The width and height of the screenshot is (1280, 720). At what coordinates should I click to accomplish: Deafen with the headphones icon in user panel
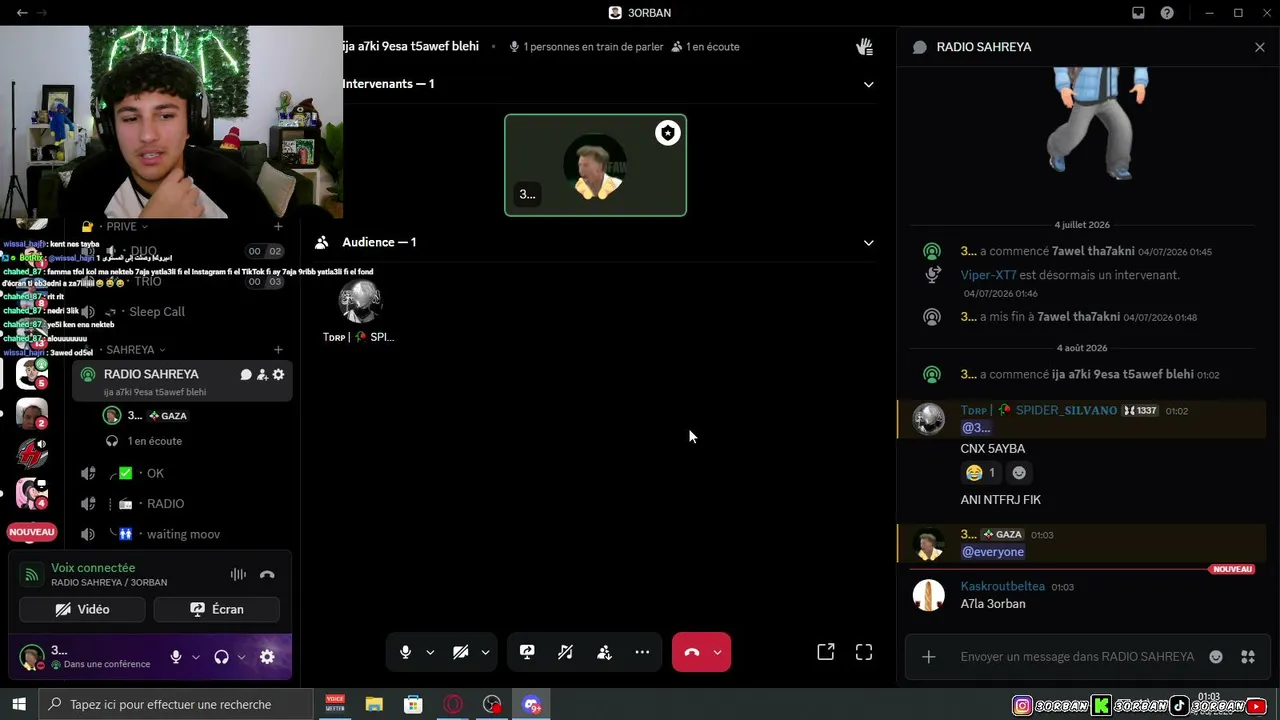[x=221, y=657]
